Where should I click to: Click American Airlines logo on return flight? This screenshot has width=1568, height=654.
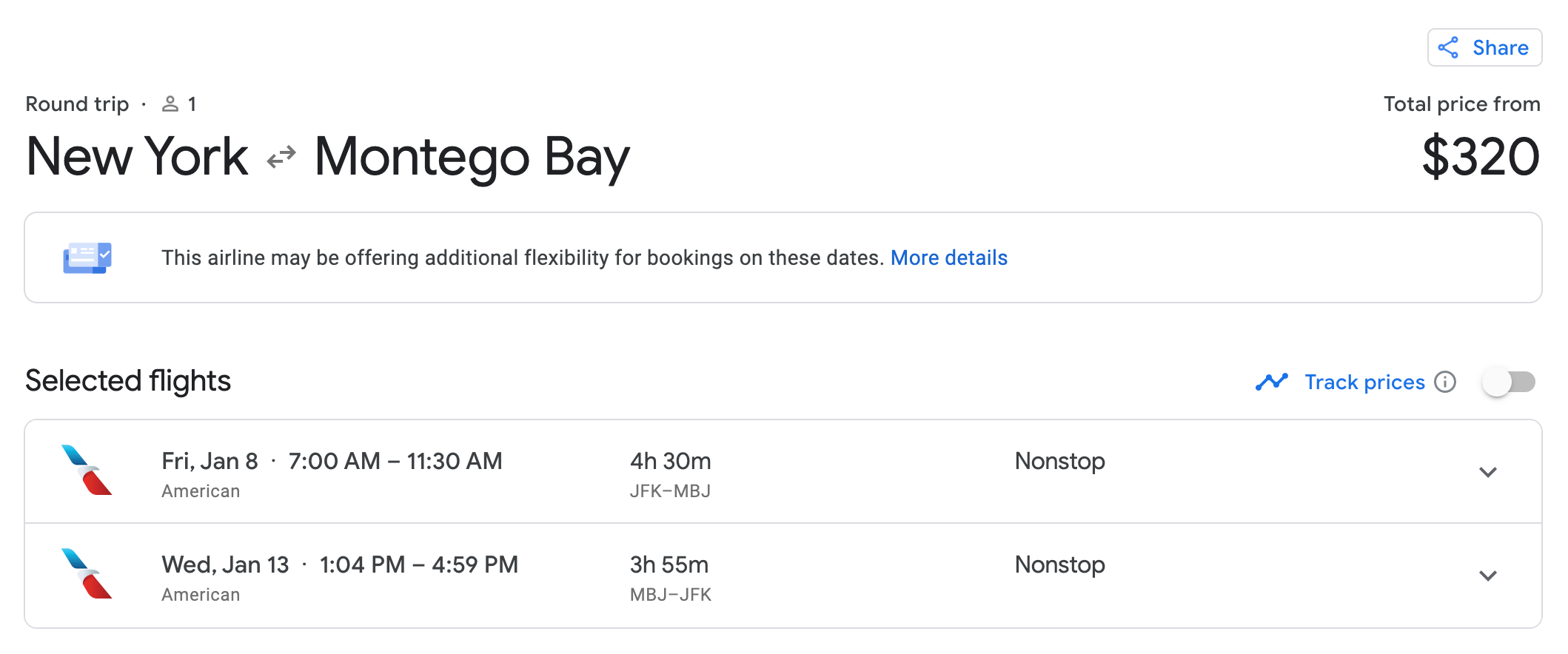pos(87,573)
